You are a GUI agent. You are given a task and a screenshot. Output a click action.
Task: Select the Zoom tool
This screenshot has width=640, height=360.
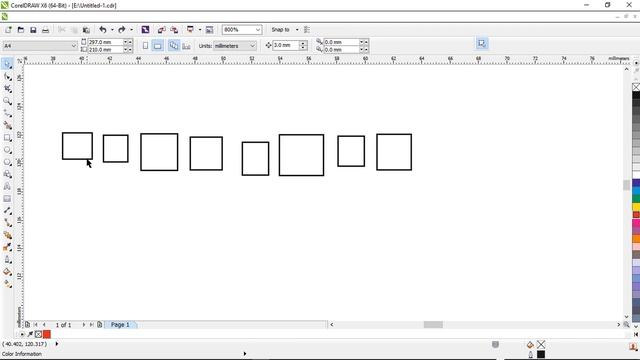pyautogui.click(x=7, y=101)
